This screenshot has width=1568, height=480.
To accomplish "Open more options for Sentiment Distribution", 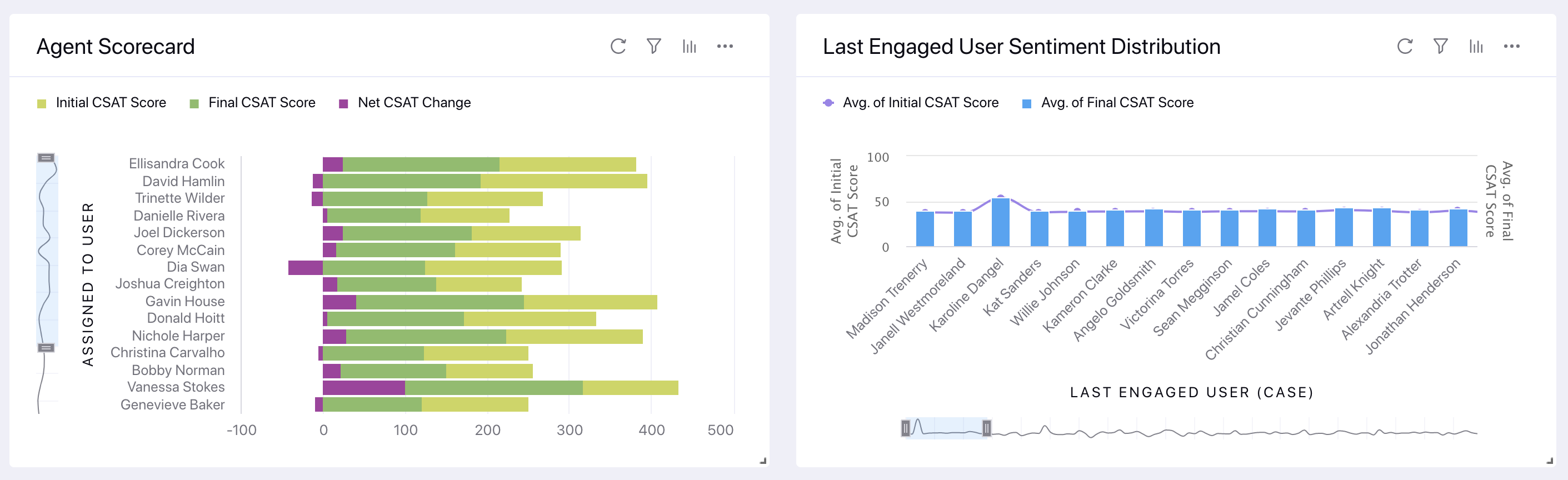I will [1511, 46].
